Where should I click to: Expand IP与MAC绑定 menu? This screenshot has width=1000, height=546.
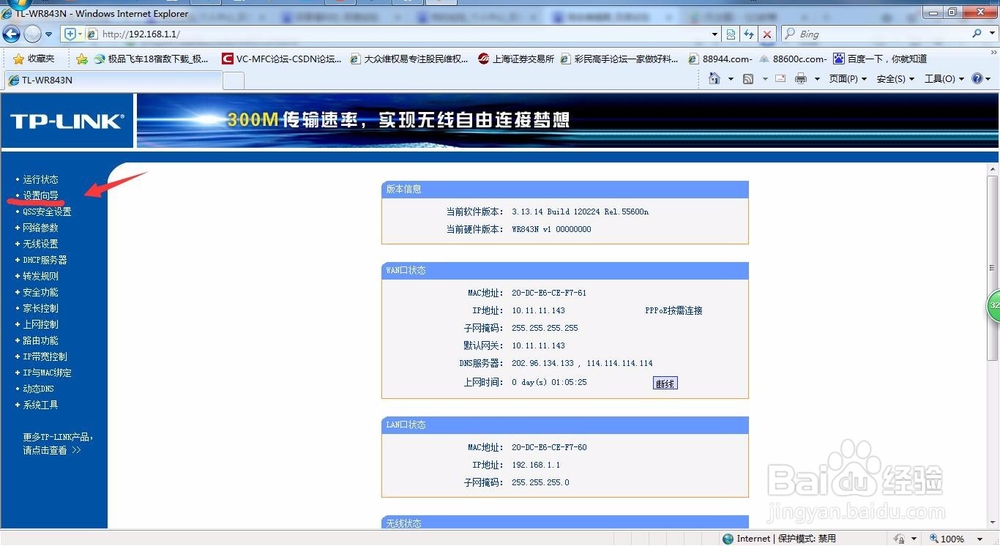[47, 373]
